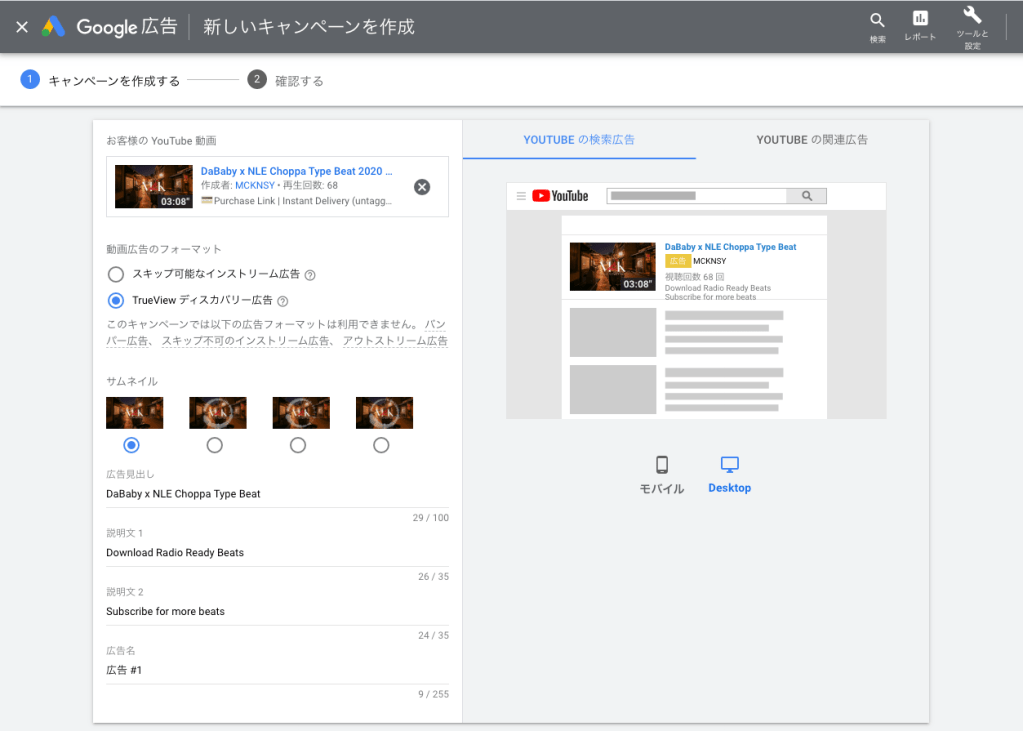The width and height of the screenshot is (1023, 731).
Task: Click the third thumbnail image
Action: (301, 413)
